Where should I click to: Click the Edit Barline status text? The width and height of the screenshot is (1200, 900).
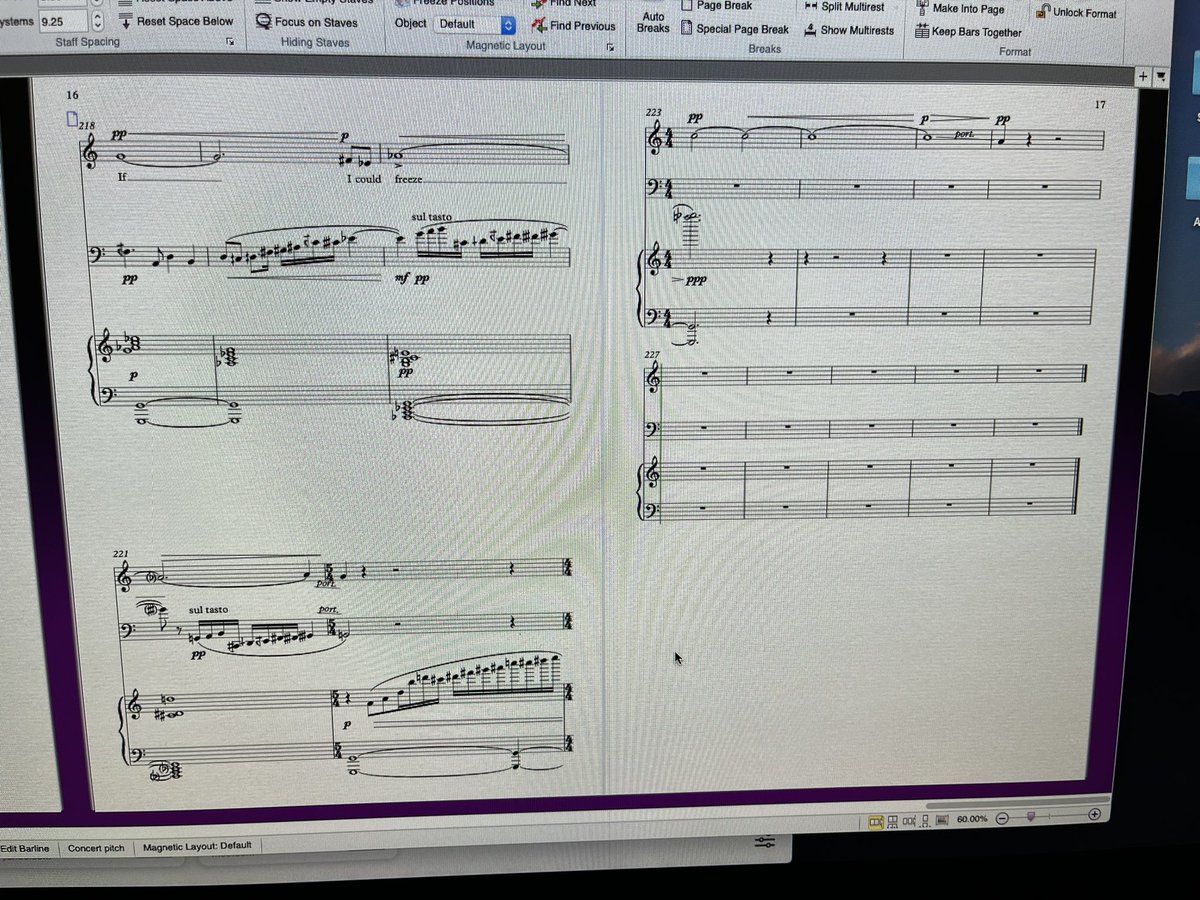24,849
